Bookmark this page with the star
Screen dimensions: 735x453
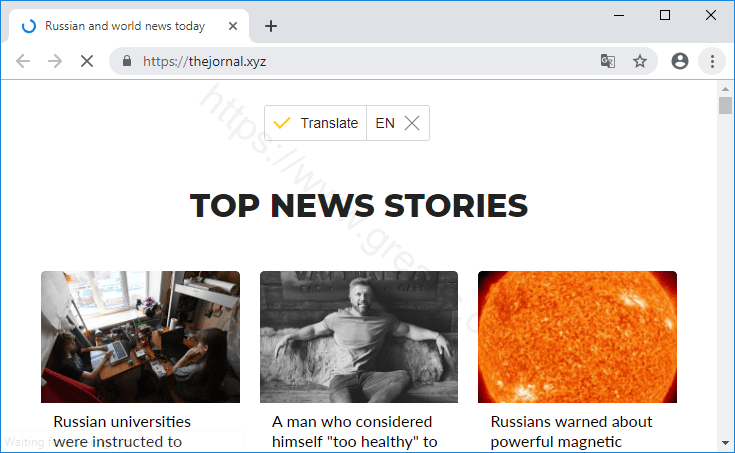pyautogui.click(x=640, y=61)
